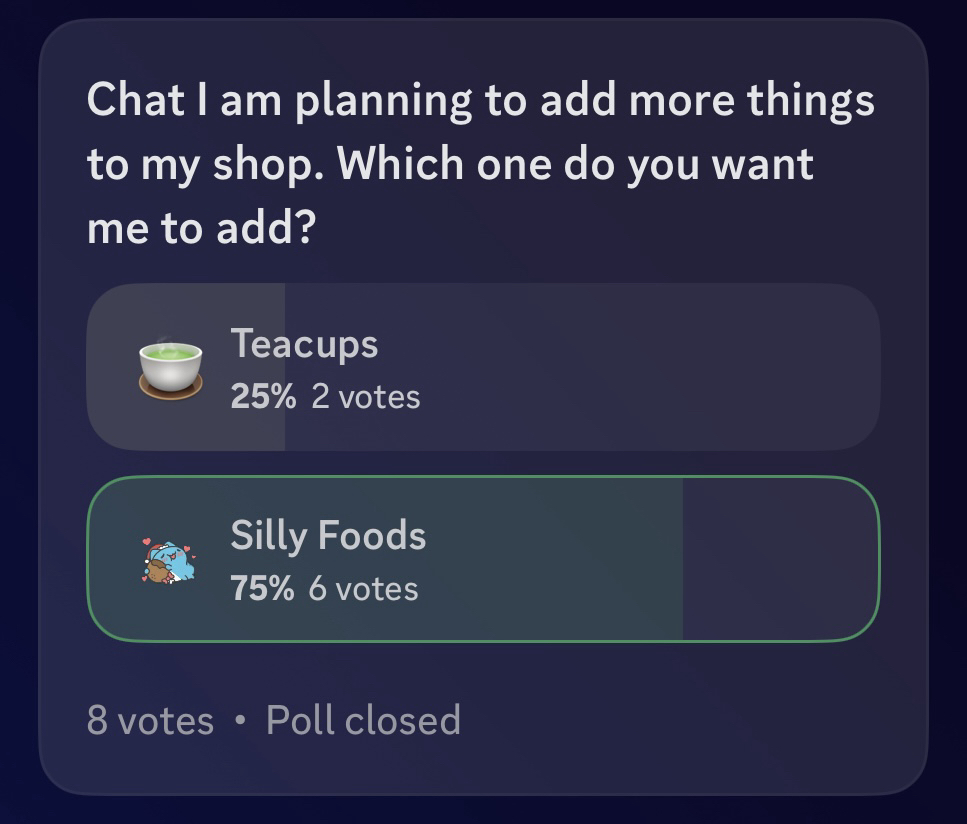Click the filled Silly Foods bar beyond the vote text
Viewport: 967px width, 824px height.
click(x=560, y=560)
